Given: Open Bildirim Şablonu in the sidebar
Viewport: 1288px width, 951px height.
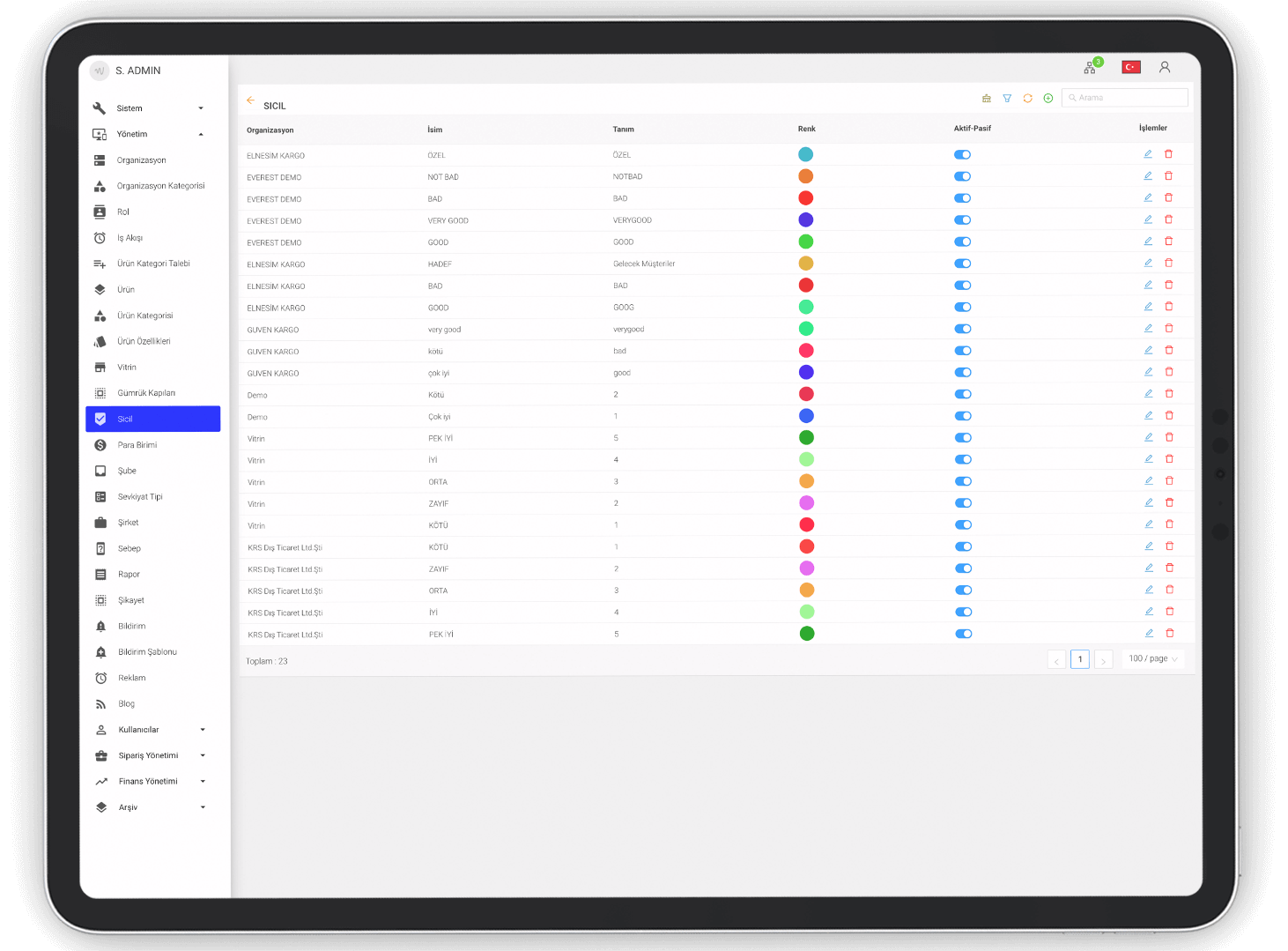Looking at the screenshot, I should coord(152,652).
